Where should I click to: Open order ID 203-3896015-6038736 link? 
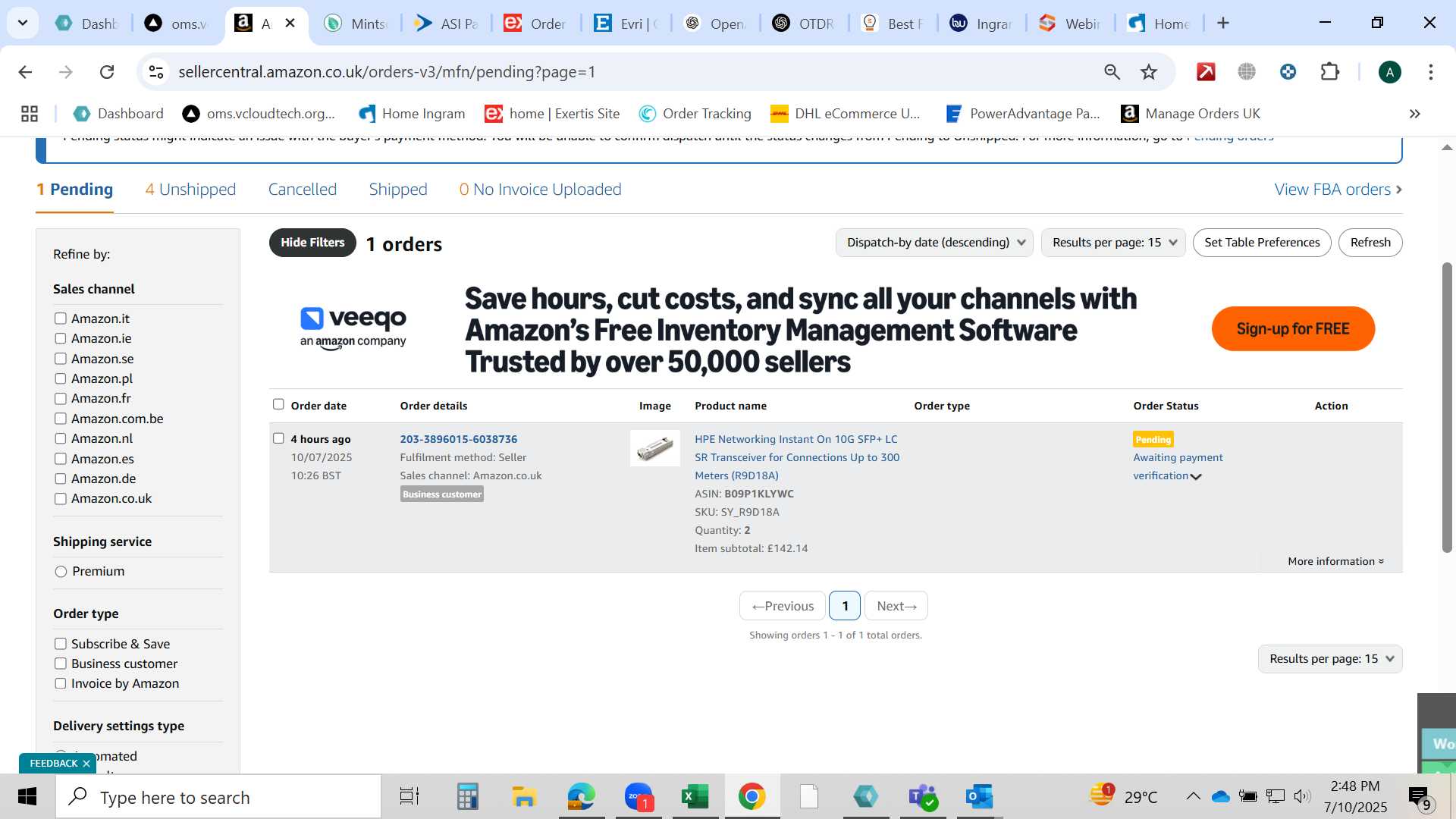click(459, 439)
